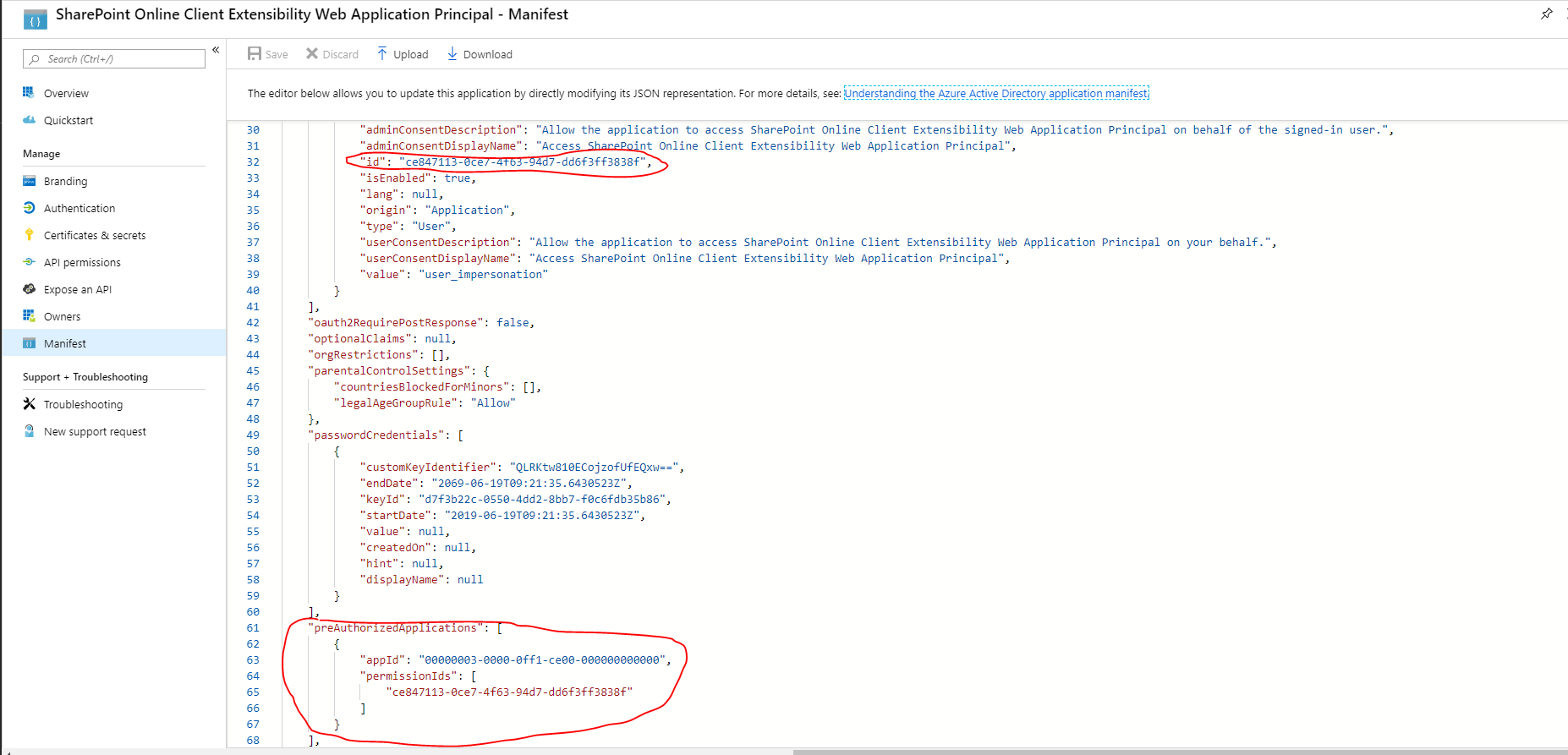The width and height of the screenshot is (1568, 755).
Task: Click the Expose an API icon
Action: (x=29, y=289)
